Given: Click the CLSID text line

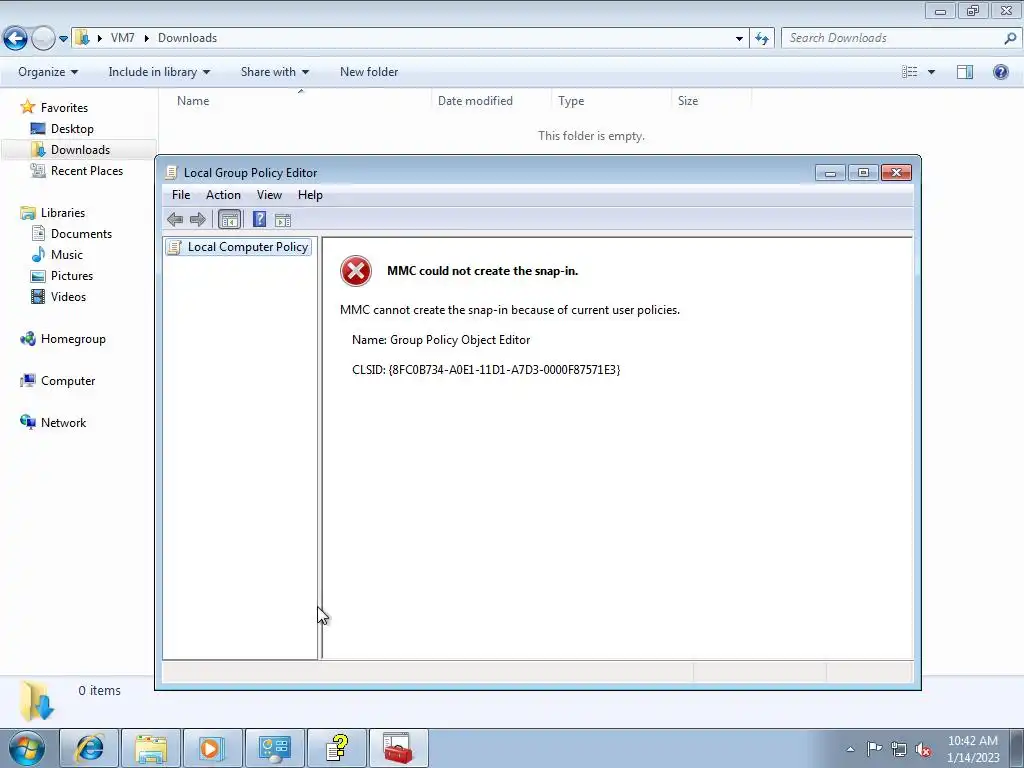Looking at the screenshot, I should 486,370.
